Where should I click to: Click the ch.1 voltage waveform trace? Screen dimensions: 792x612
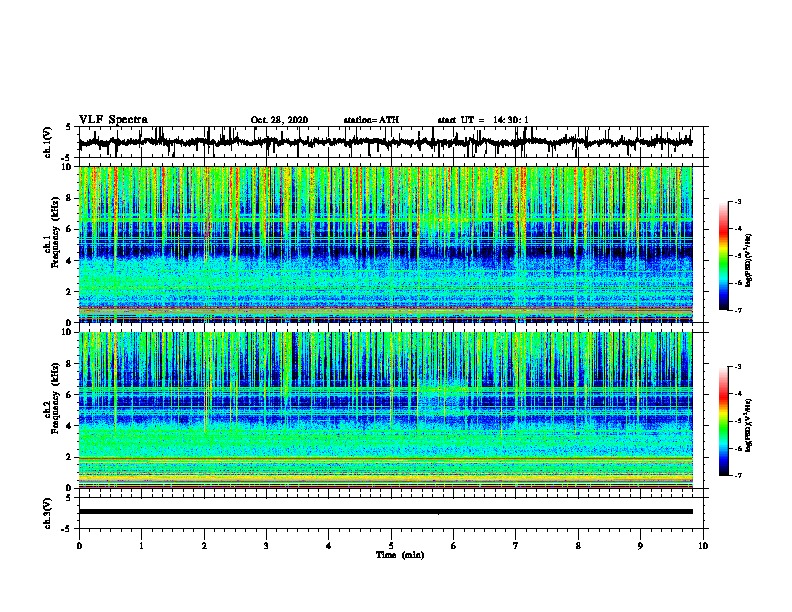pyautogui.click(x=385, y=142)
